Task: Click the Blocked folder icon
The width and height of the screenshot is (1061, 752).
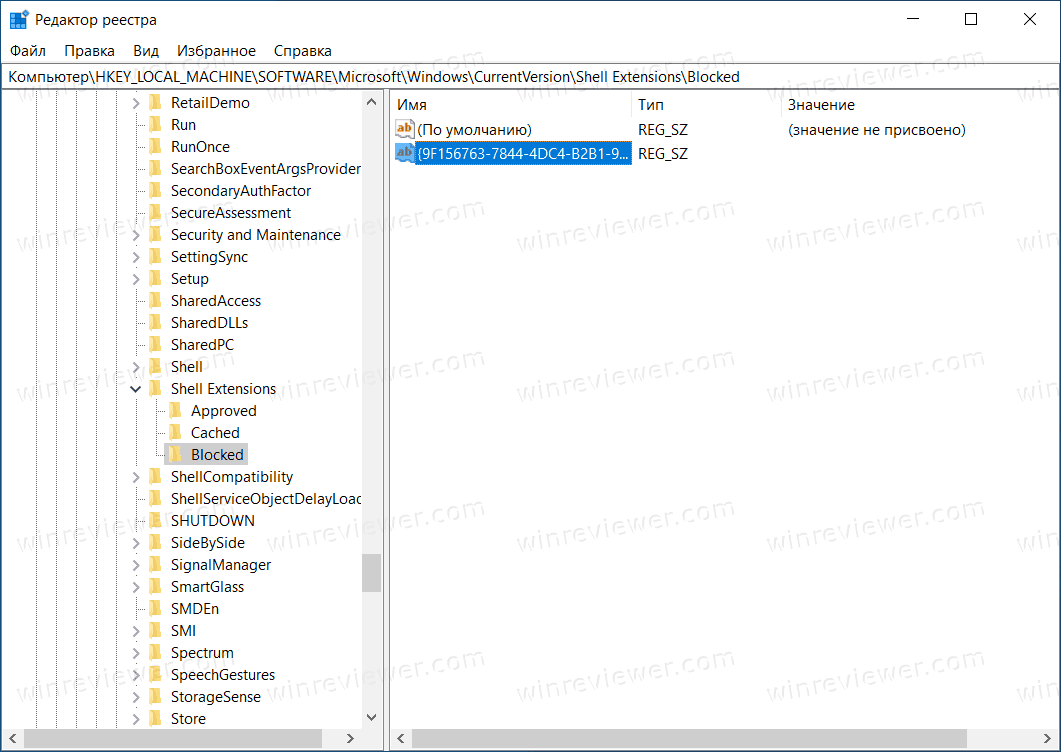Action: pos(176,455)
